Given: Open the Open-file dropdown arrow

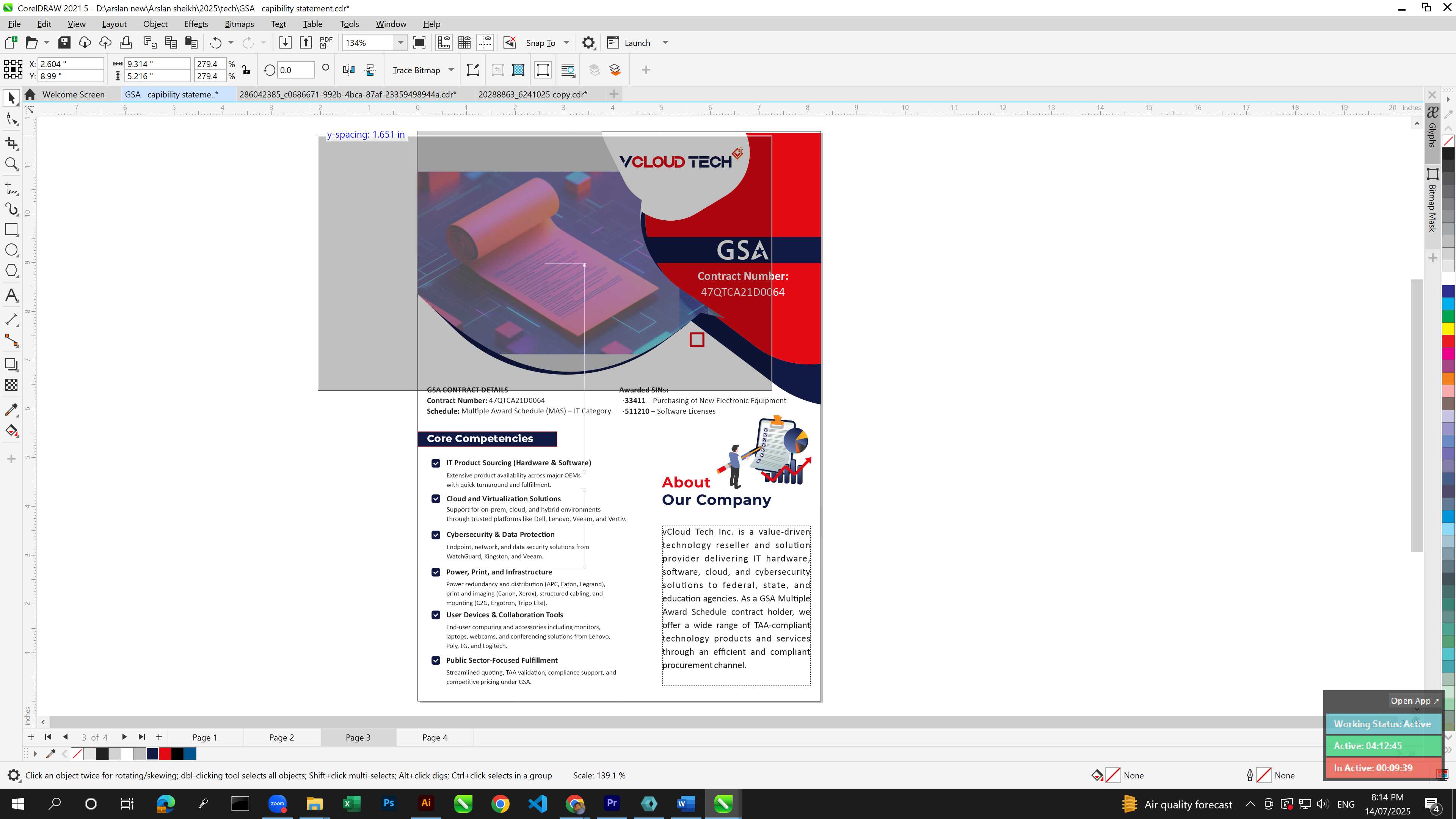Looking at the screenshot, I should tap(46, 42).
